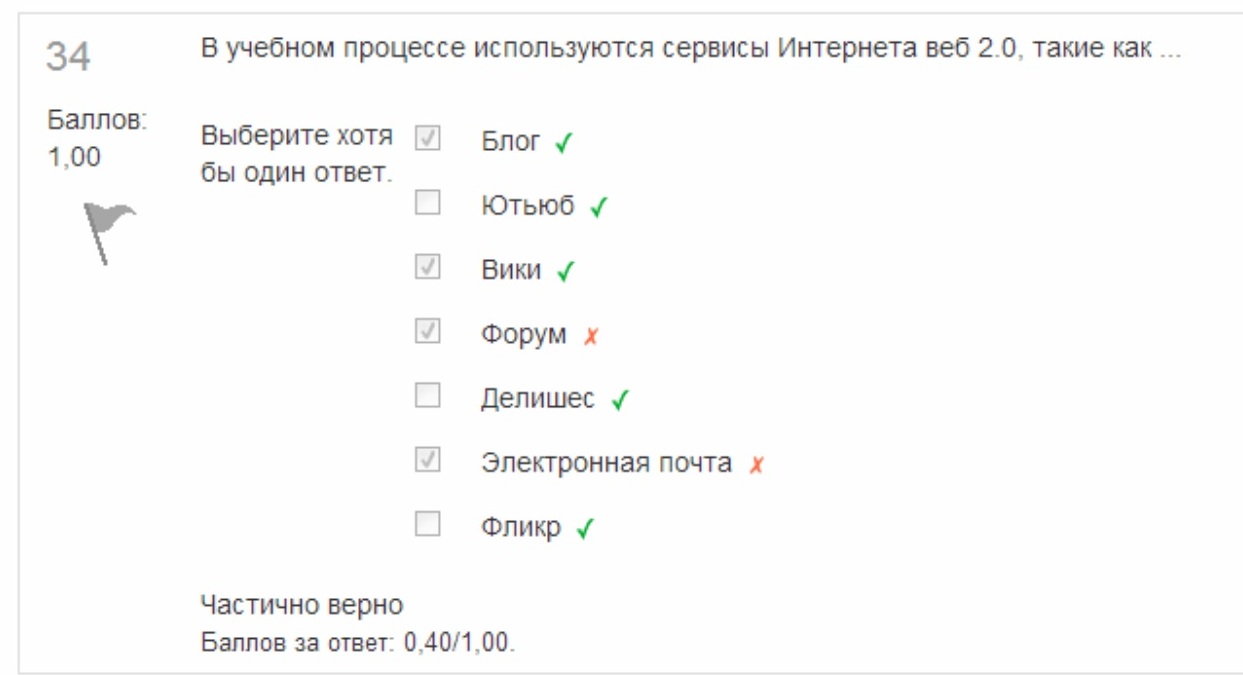Viewport: 1243px width, 675px height.
Task: Click the green checkmark next to Фликр
Action: pos(585,529)
